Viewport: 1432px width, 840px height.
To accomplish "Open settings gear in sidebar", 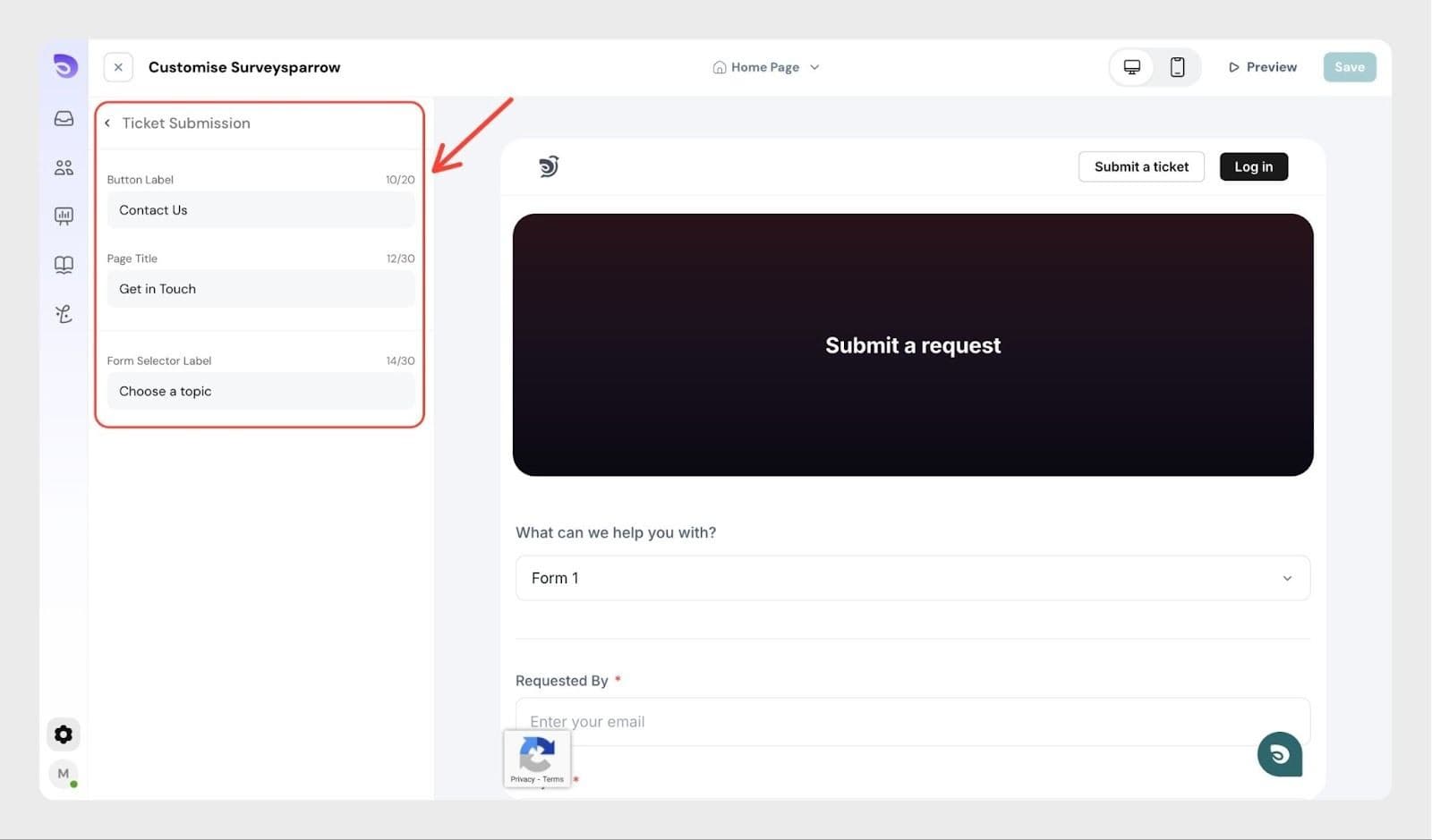I will (64, 734).
